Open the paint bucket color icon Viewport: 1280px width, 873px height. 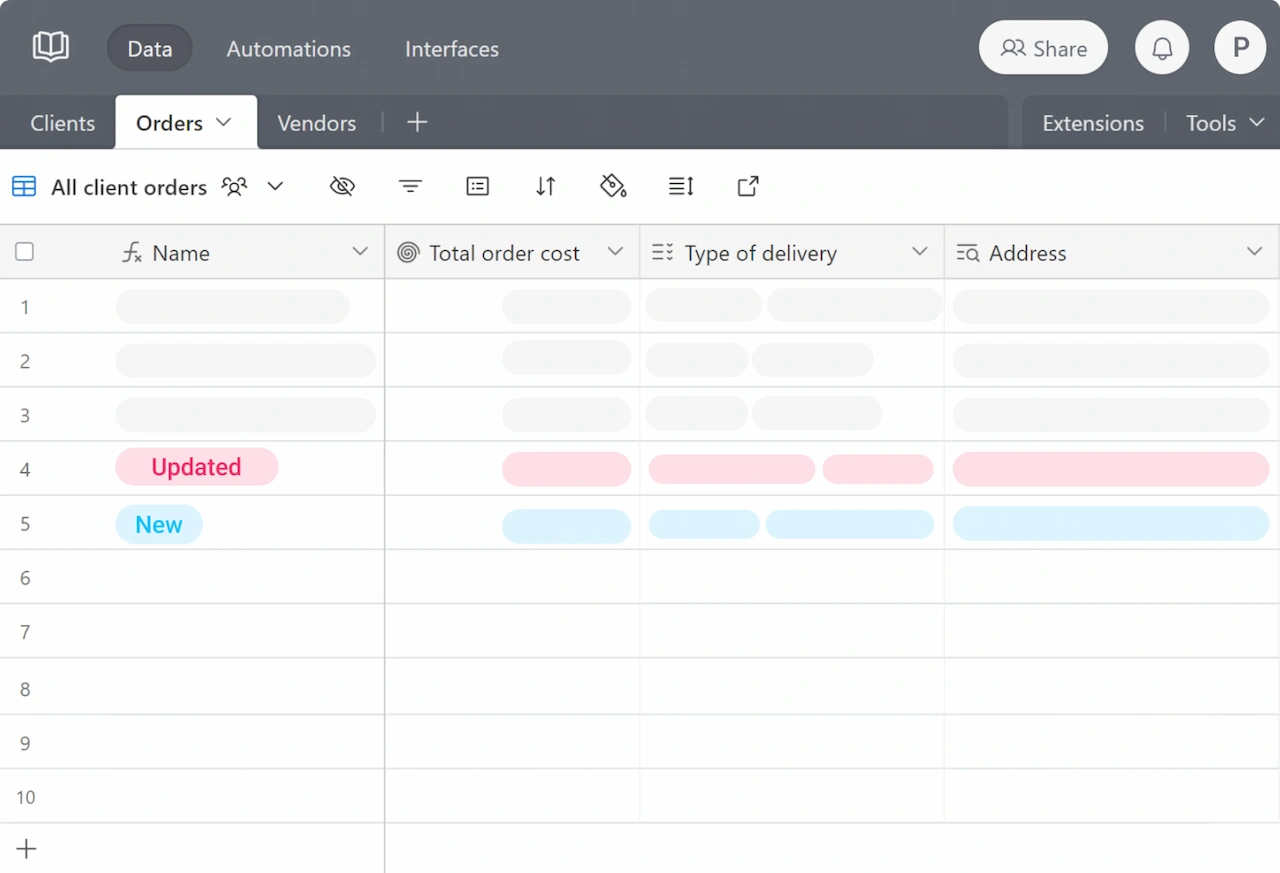(x=613, y=186)
